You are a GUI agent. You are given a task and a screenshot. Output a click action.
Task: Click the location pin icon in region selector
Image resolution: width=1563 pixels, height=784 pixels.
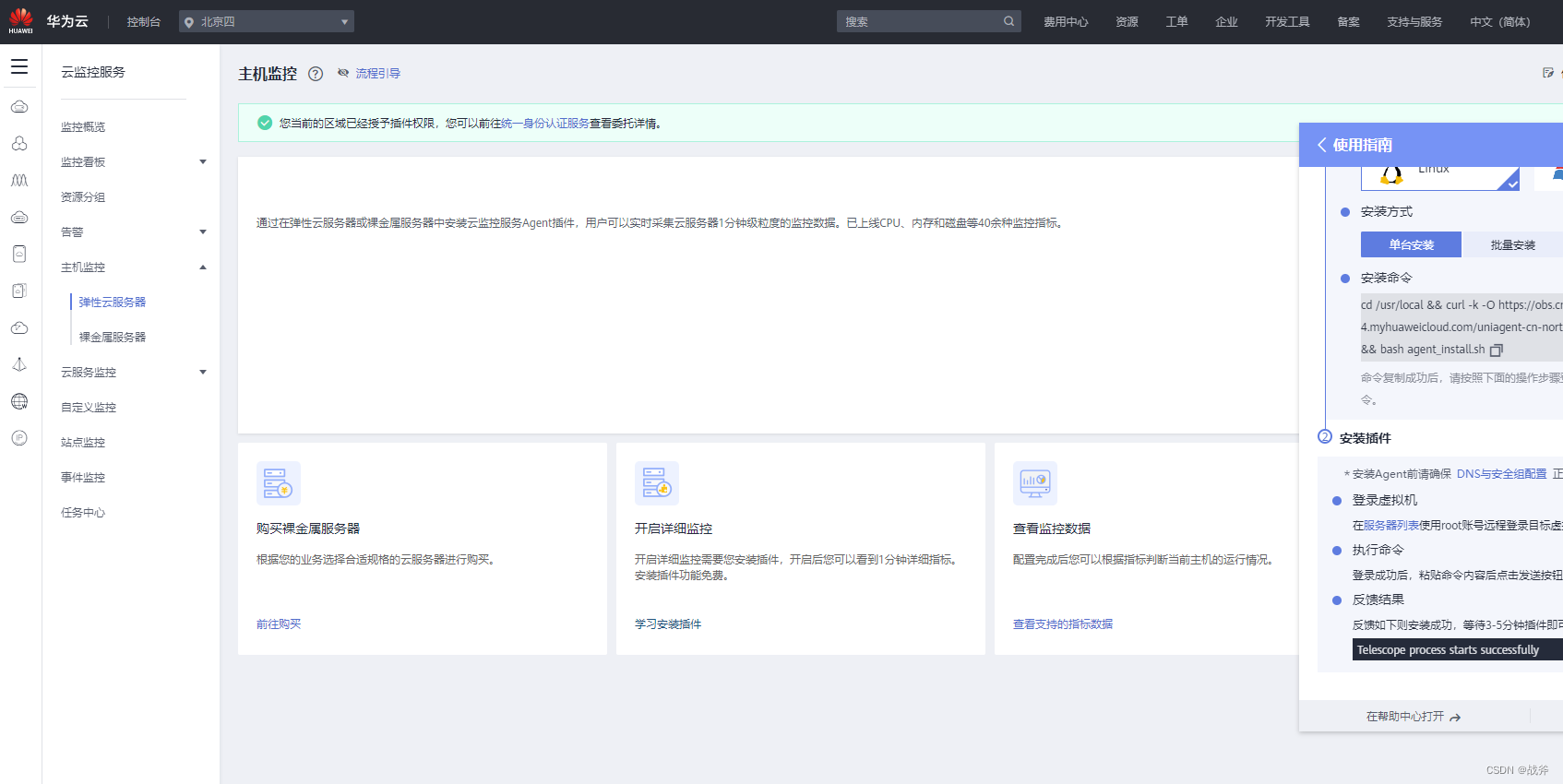(189, 22)
